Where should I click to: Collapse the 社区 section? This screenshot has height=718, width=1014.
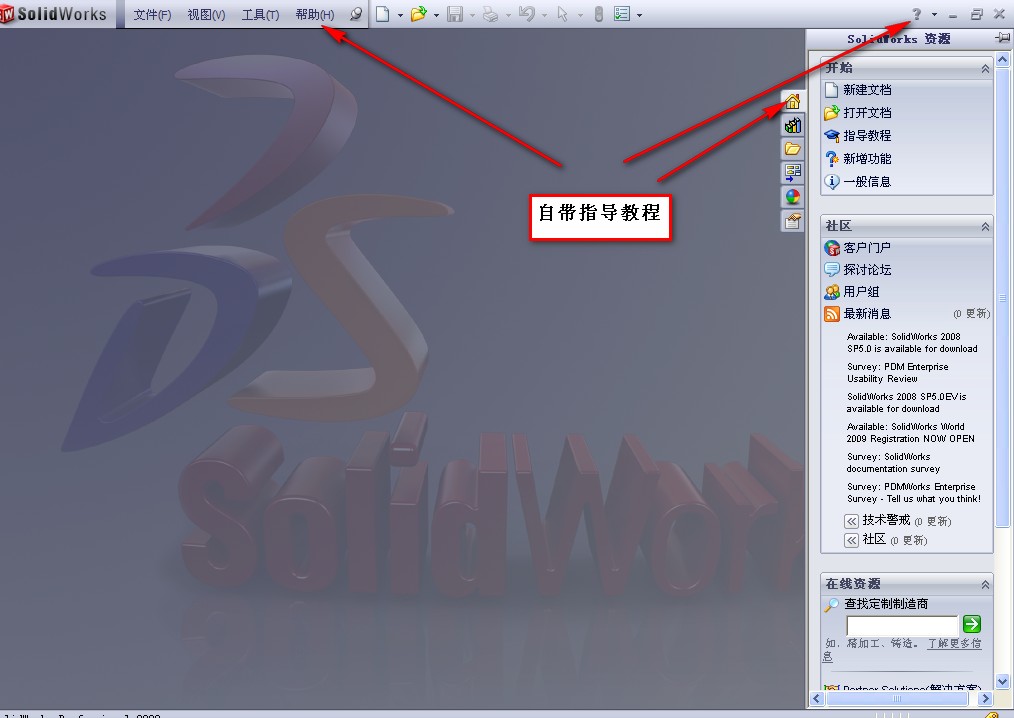[x=985, y=226]
